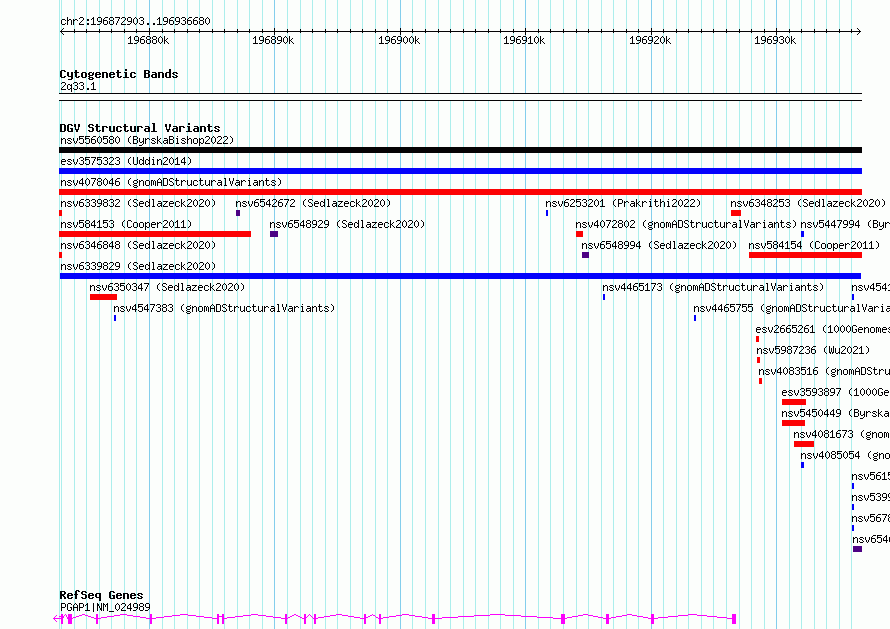The width and height of the screenshot is (890, 629).
Task: Click the 196900k ruler tick label
Action: [x=399, y=40]
